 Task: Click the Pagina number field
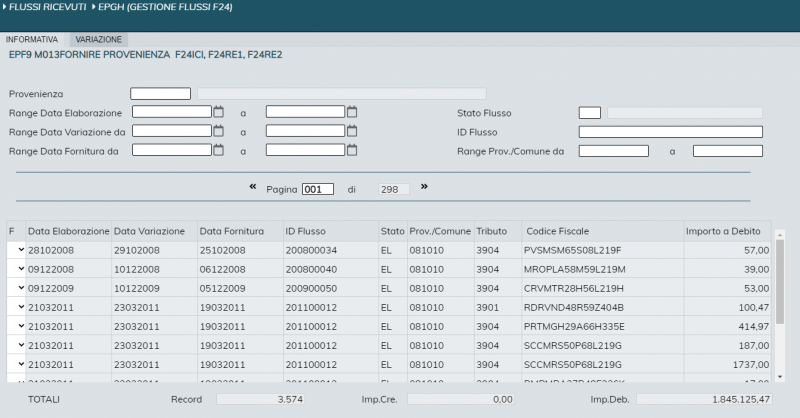pyautogui.click(x=317, y=189)
